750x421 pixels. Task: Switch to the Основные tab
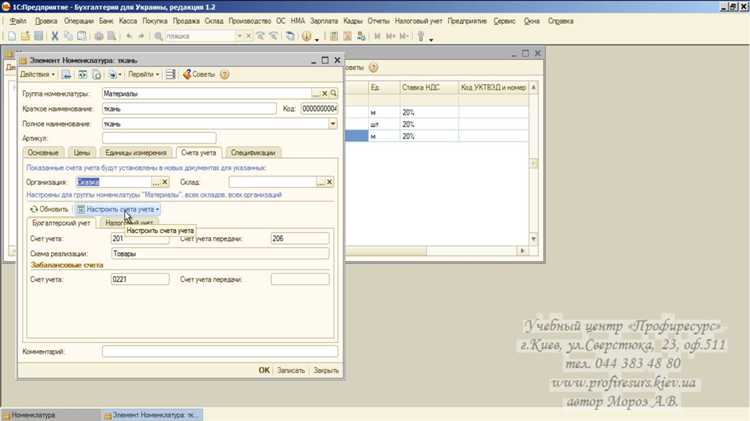point(43,153)
